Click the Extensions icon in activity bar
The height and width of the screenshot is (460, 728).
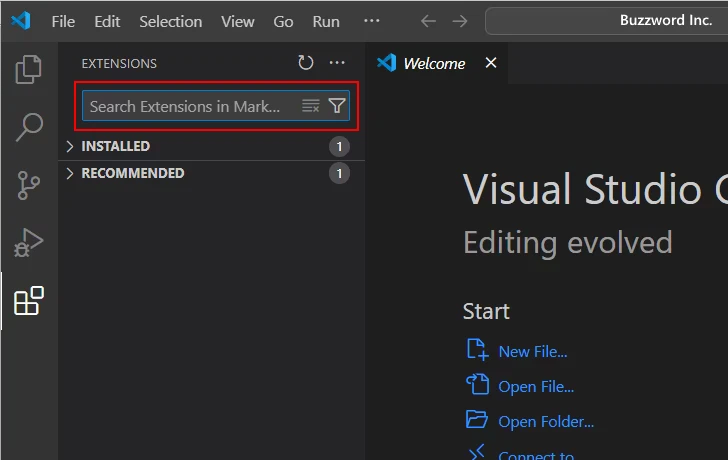pos(29,301)
